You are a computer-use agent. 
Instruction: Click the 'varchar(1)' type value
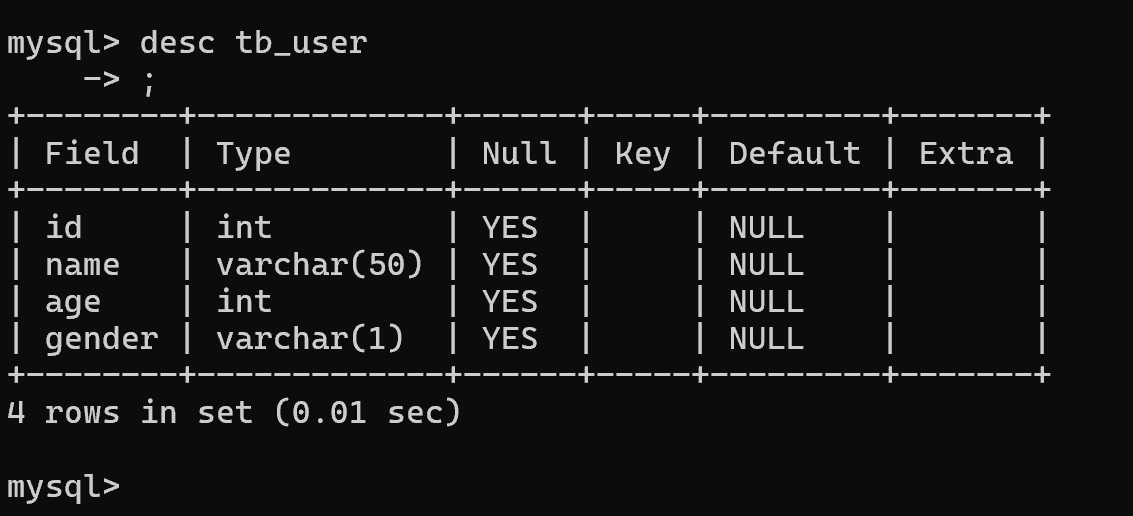[310, 339]
